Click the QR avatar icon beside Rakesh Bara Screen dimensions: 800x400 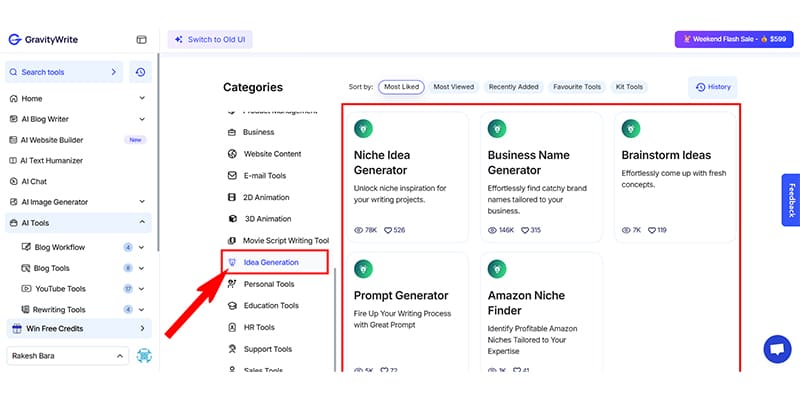(144, 356)
